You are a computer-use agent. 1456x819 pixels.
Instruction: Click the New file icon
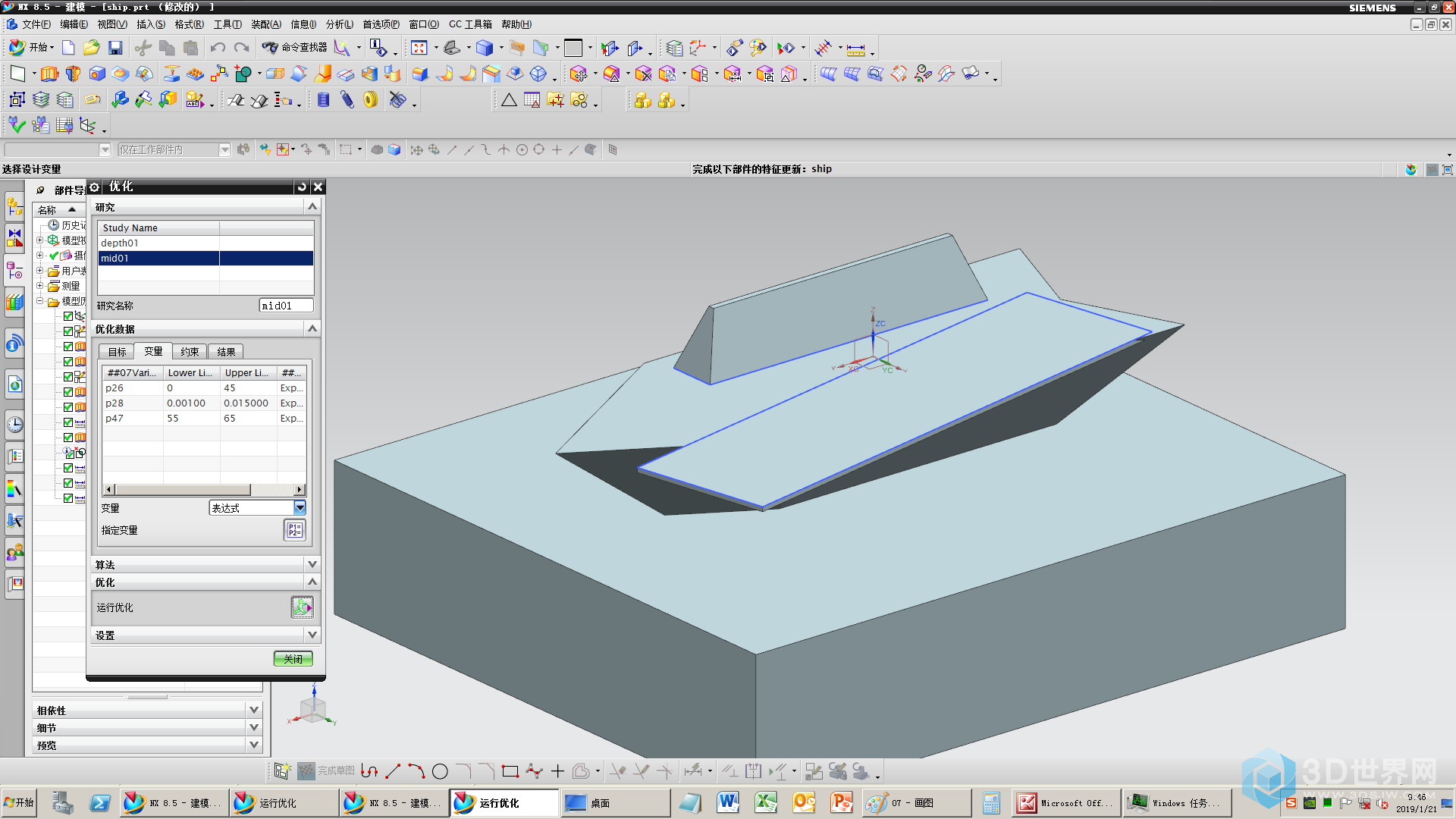coord(68,49)
